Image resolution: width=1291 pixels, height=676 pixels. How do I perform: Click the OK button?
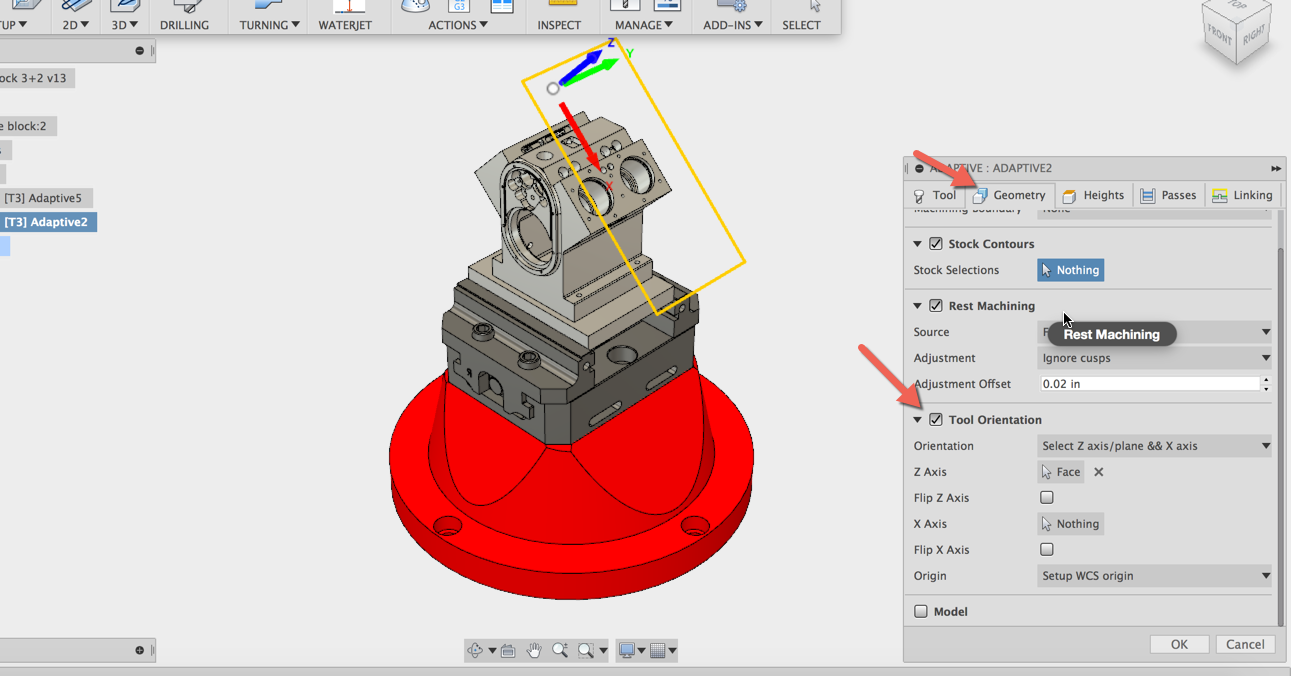(x=1178, y=643)
